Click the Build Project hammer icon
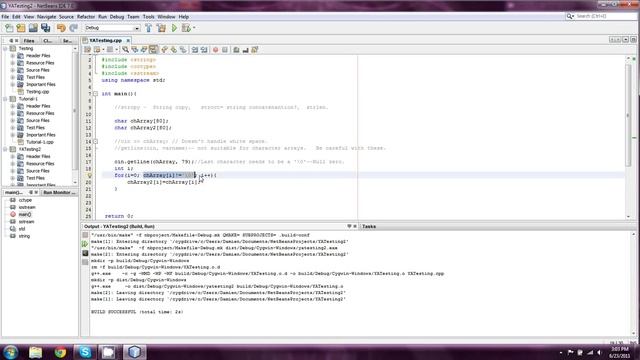The image size is (640, 360). pyautogui.click(x=149, y=28)
